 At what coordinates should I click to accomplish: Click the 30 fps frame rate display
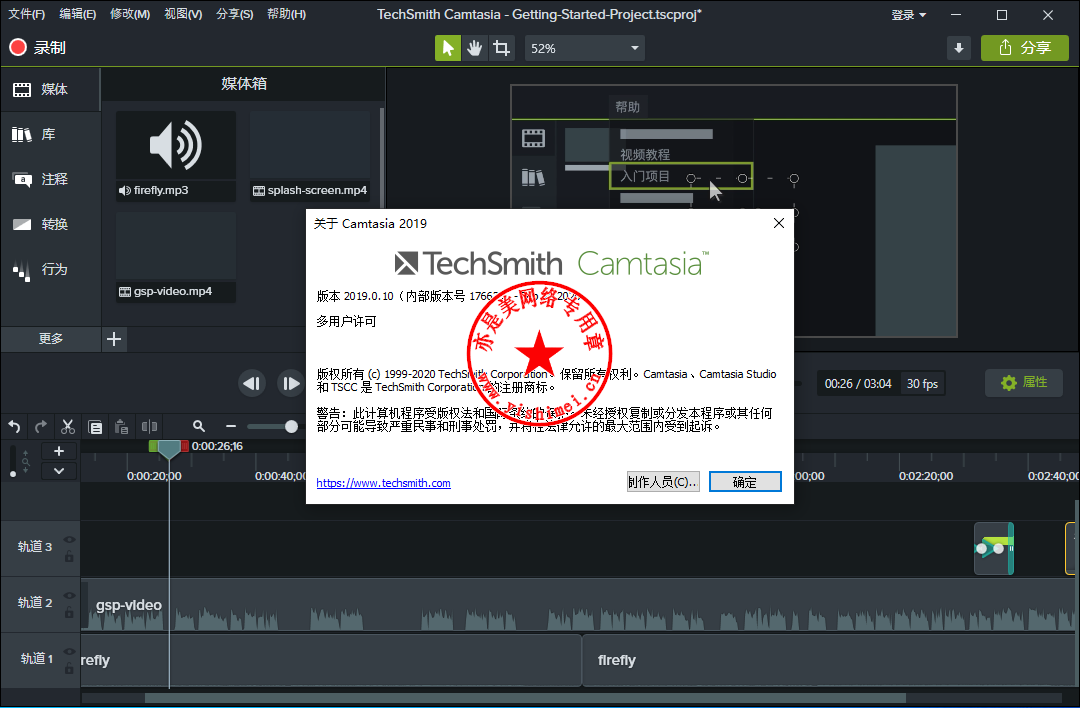tap(922, 384)
